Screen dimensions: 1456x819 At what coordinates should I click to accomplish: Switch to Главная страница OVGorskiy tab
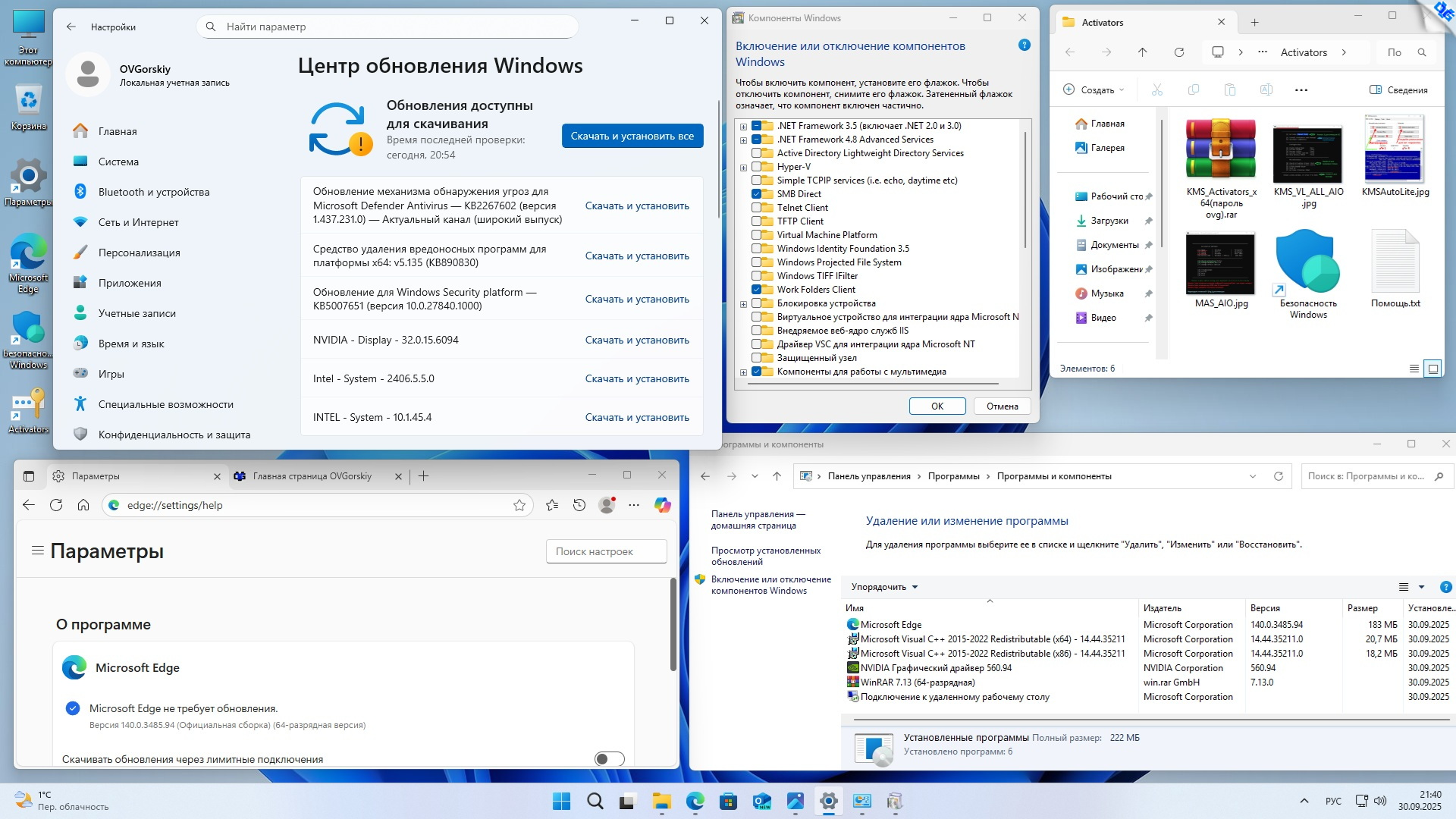point(312,476)
